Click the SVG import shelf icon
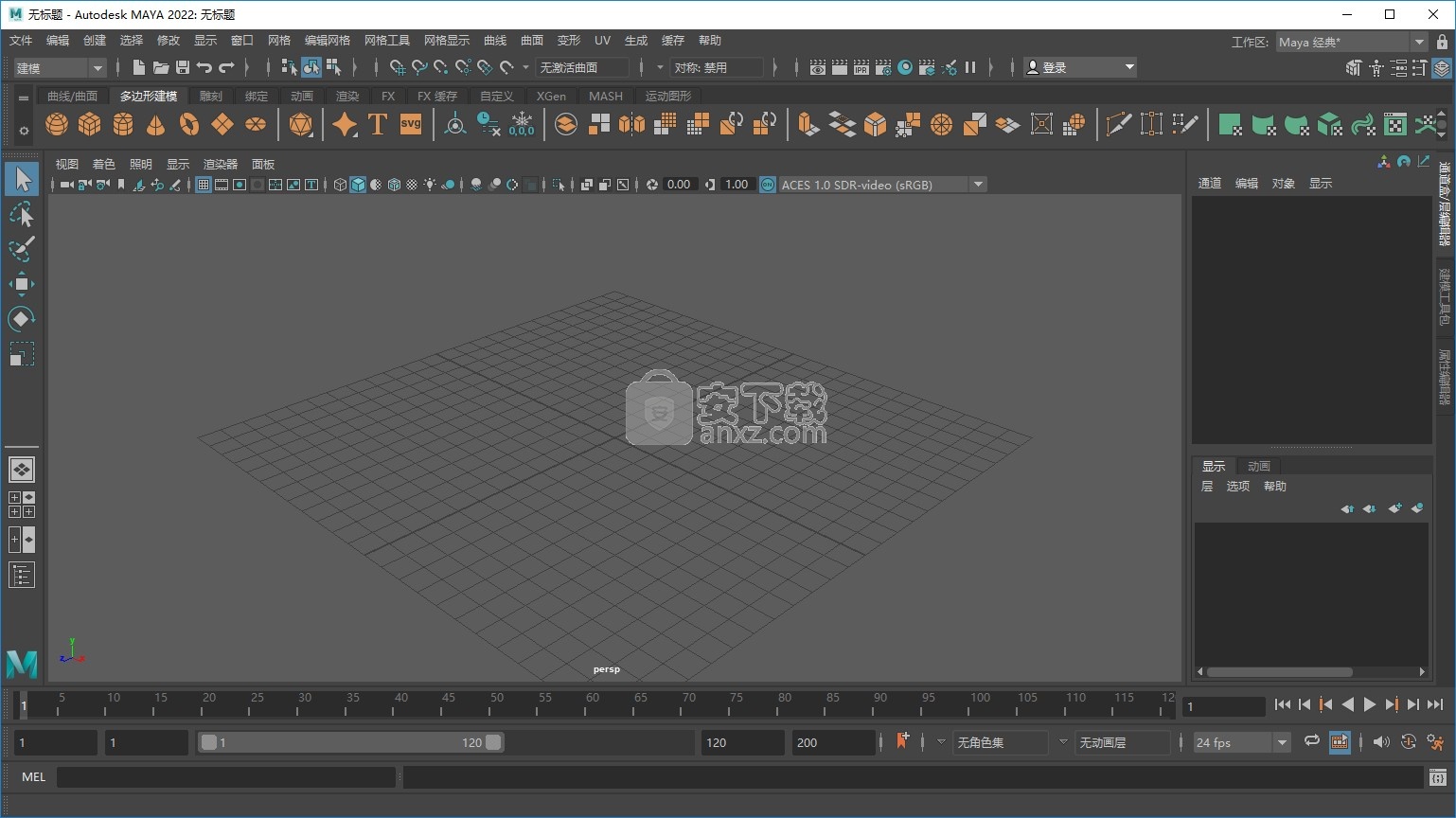The height and width of the screenshot is (818, 1456). (x=411, y=124)
